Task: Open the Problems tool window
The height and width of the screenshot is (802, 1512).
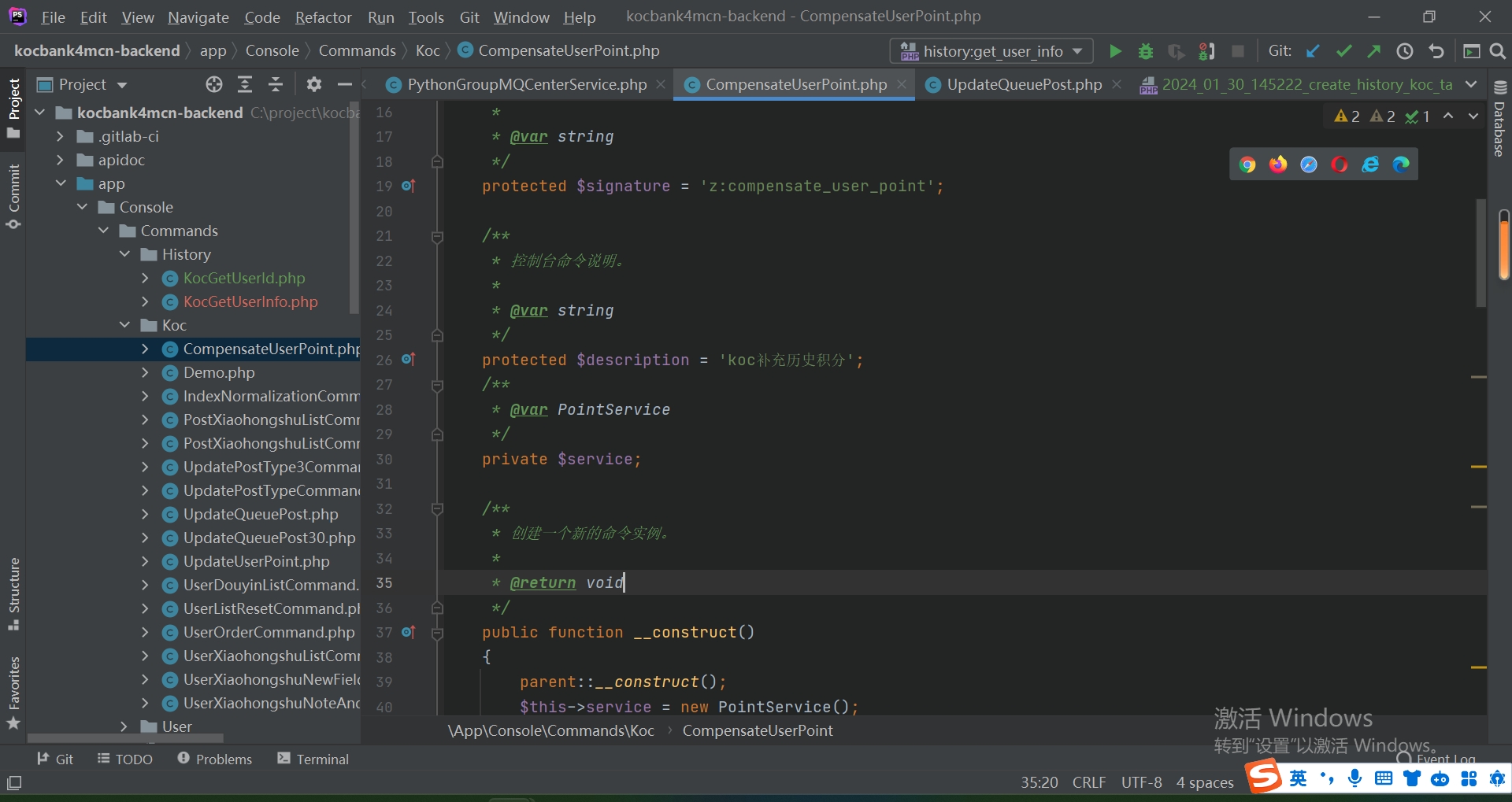Action: pyautogui.click(x=214, y=759)
